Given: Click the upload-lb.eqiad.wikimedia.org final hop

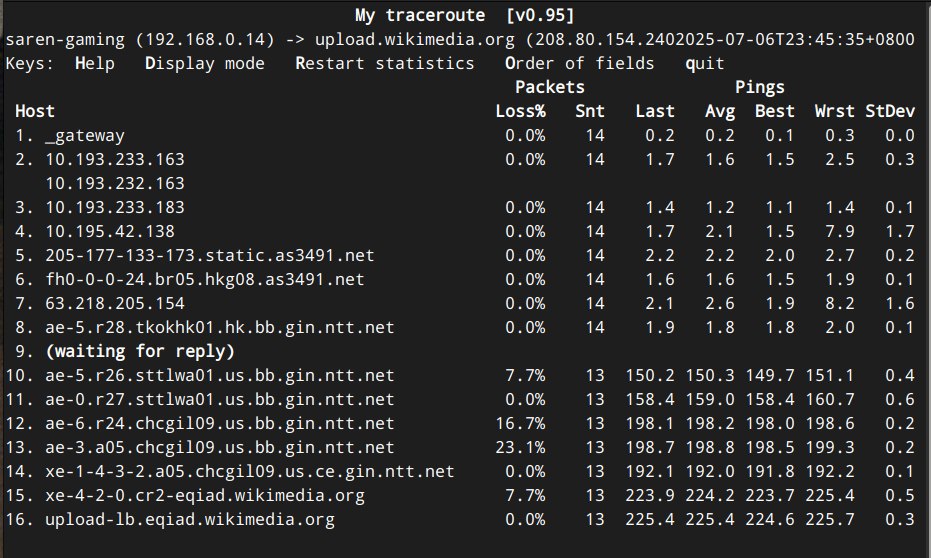Looking at the screenshot, I should pyautogui.click(x=190, y=519).
